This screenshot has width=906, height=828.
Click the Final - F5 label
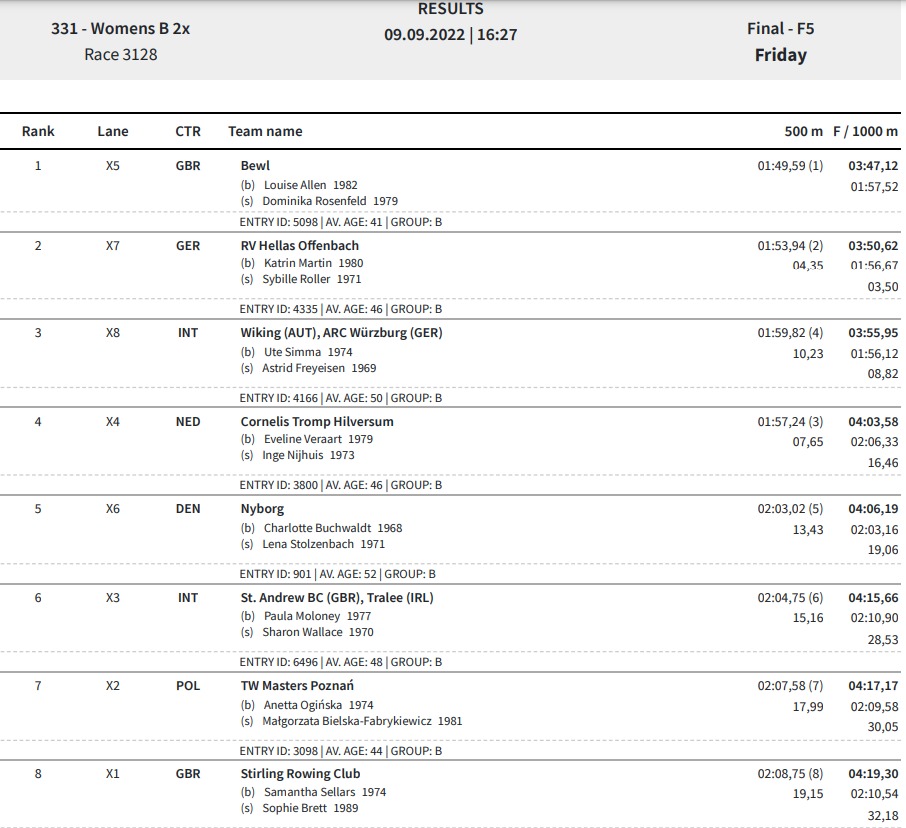[x=780, y=28]
